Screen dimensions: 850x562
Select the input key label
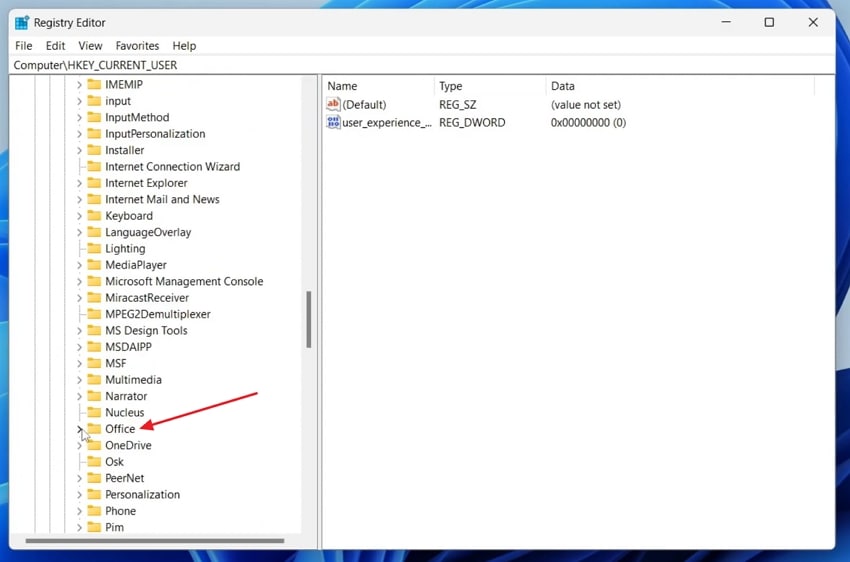(x=118, y=101)
